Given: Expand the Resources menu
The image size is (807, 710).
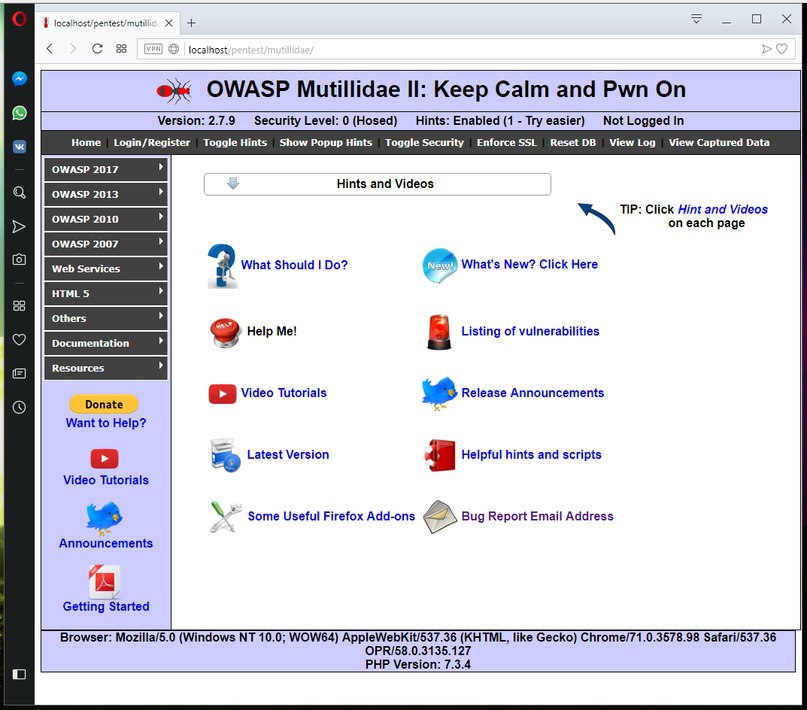Looking at the screenshot, I should 106,368.
